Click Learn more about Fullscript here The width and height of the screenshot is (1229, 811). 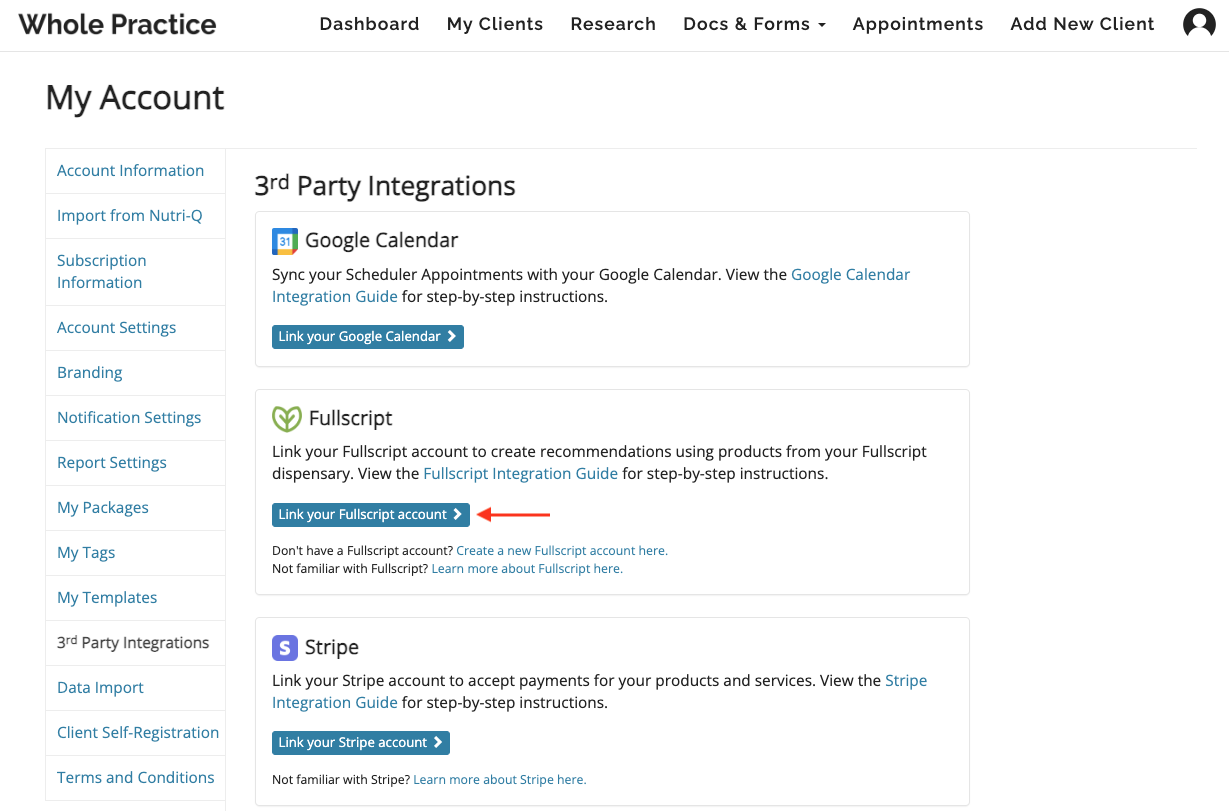tap(527, 569)
